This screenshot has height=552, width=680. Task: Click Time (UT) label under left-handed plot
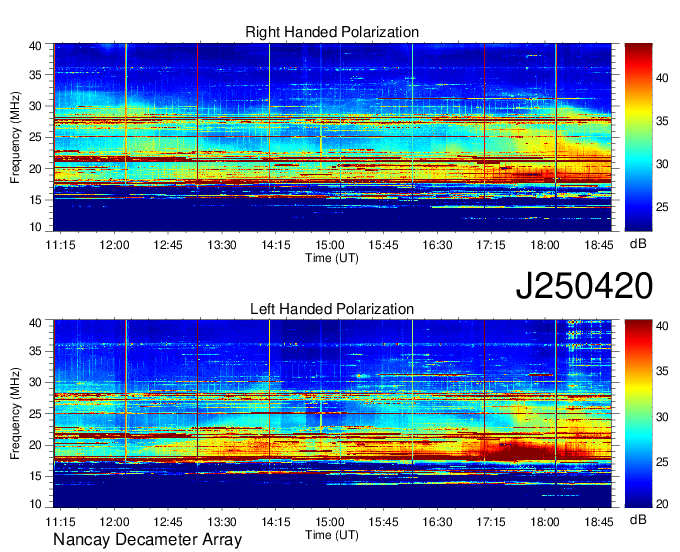coord(332,535)
